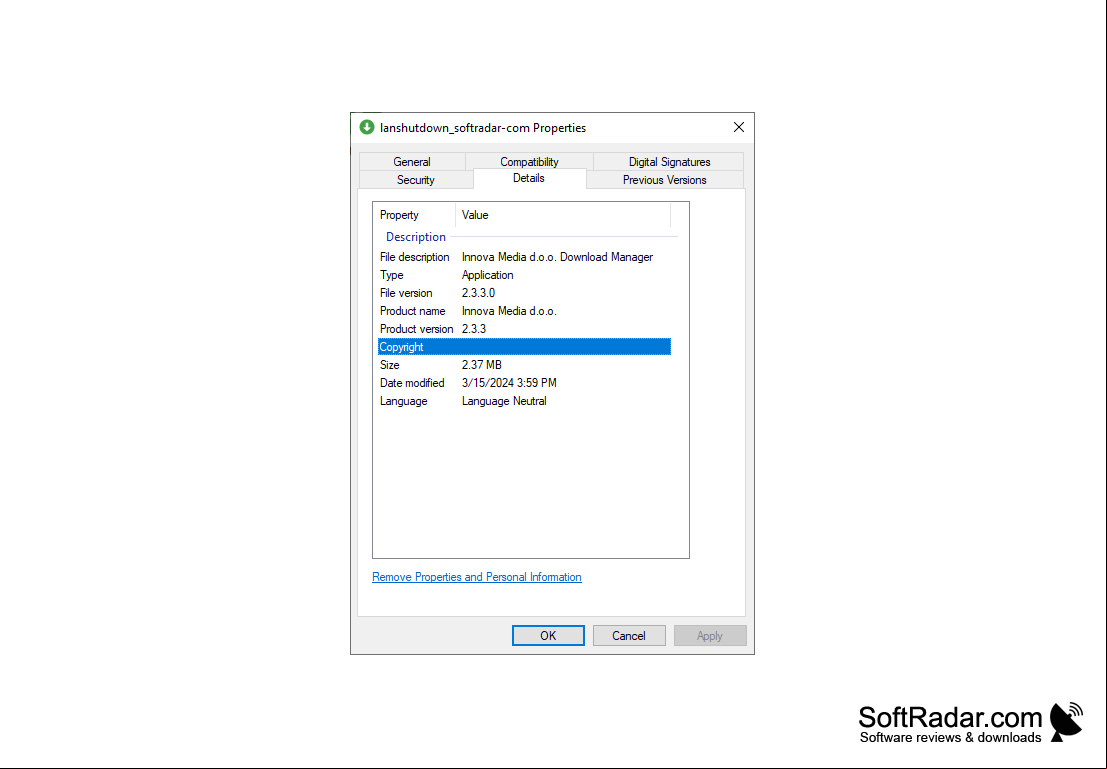Click the 2.37 MB size value
1107x769 pixels.
tap(481, 365)
